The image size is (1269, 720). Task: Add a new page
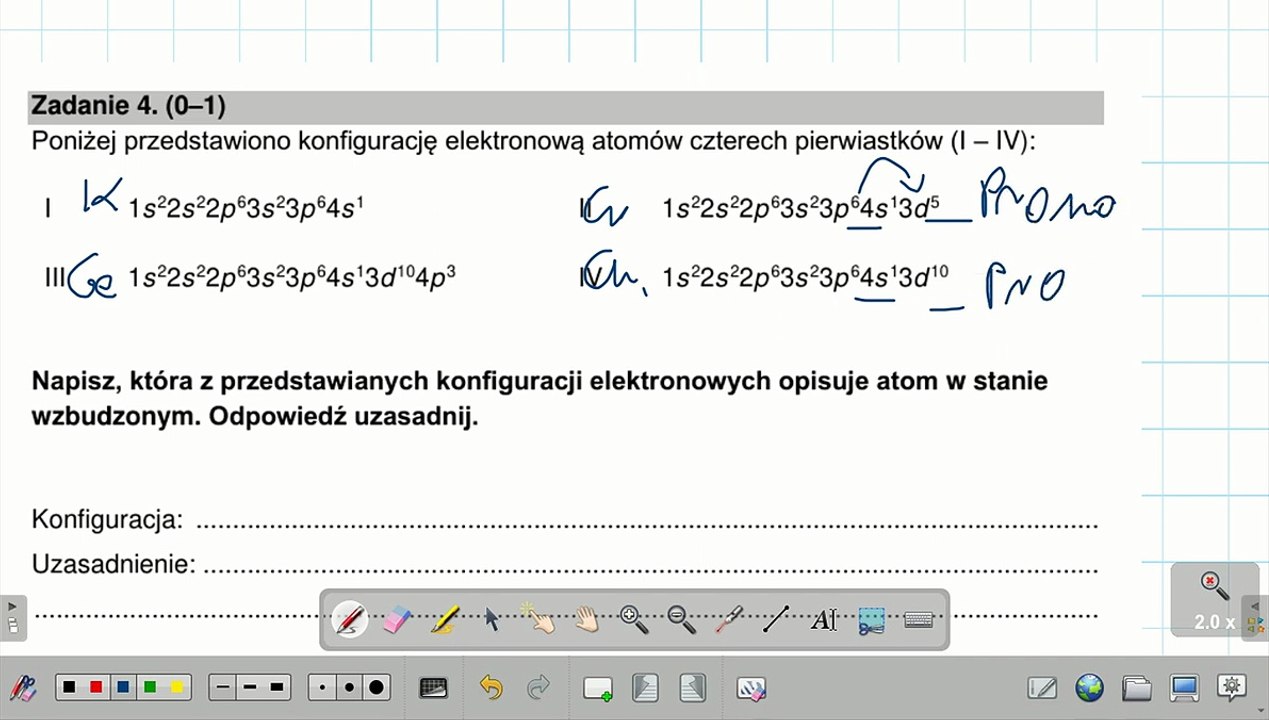coord(598,688)
